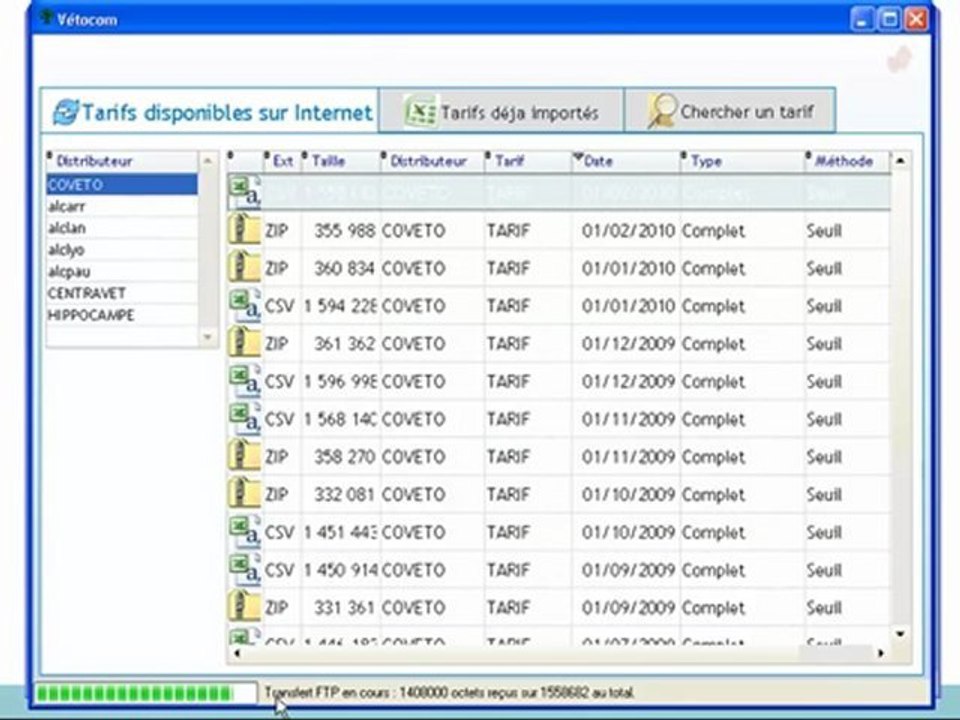960x720 pixels.
Task: Click CSV icon for 1 450 914 row
Action: click(245, 569)
